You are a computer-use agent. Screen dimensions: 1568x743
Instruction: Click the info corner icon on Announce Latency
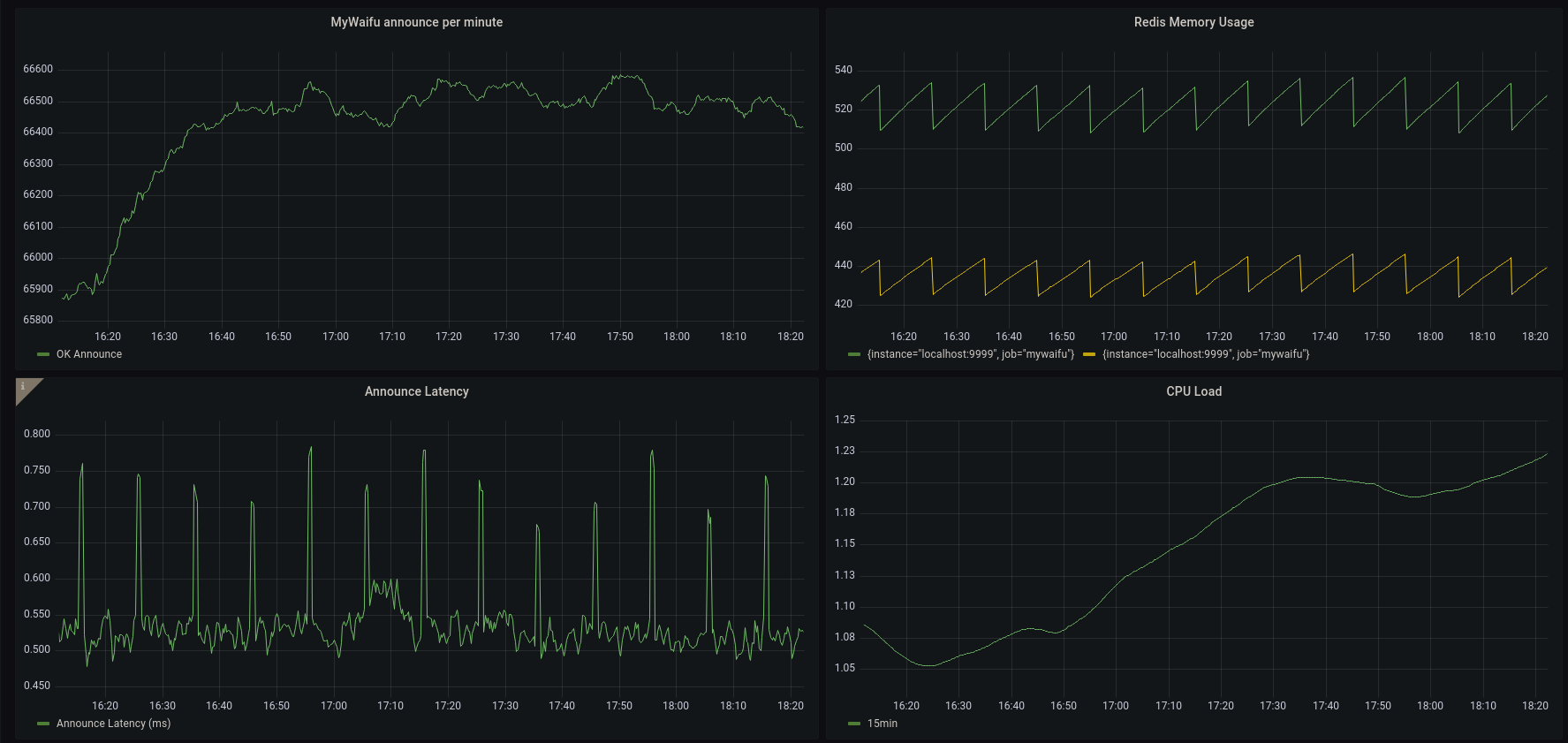pos(24,387)
